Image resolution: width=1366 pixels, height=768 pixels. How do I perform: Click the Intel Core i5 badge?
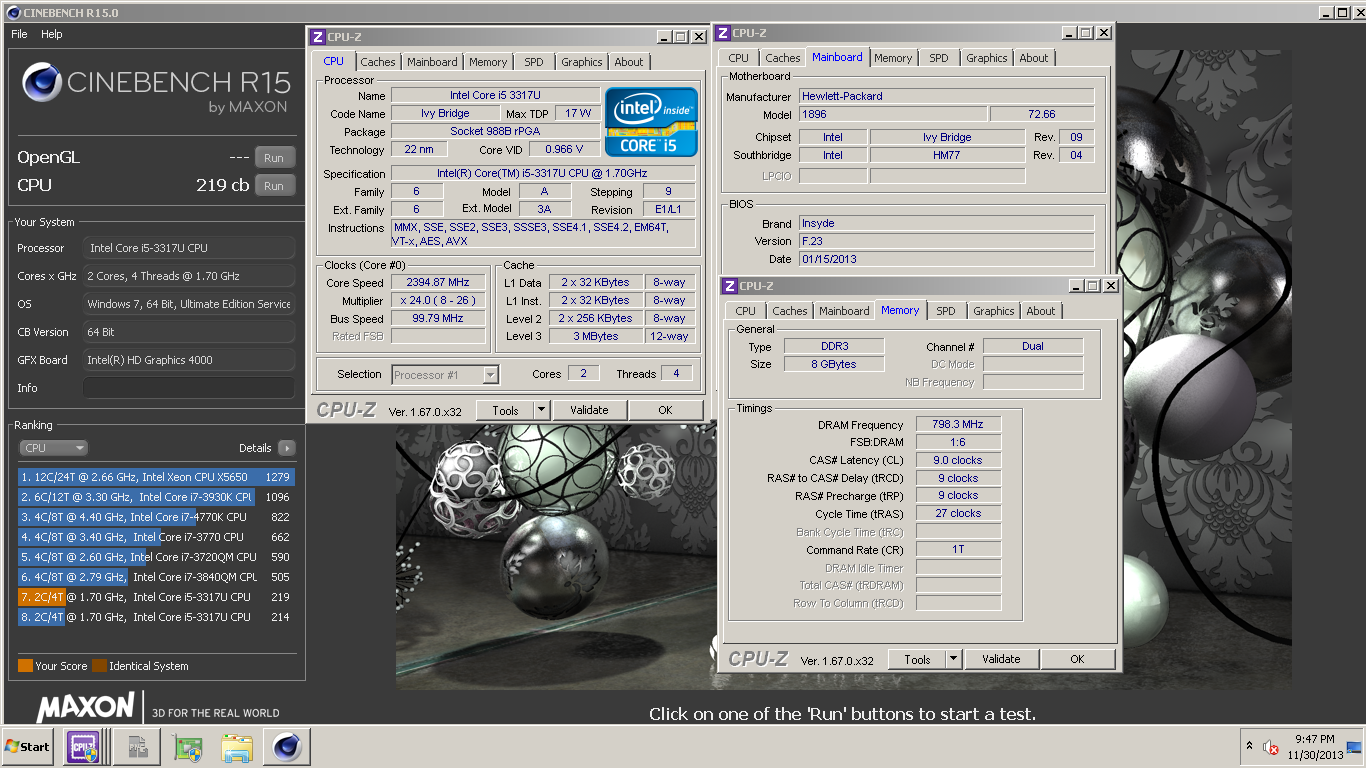pyautogui.click(x=651, y=122)
